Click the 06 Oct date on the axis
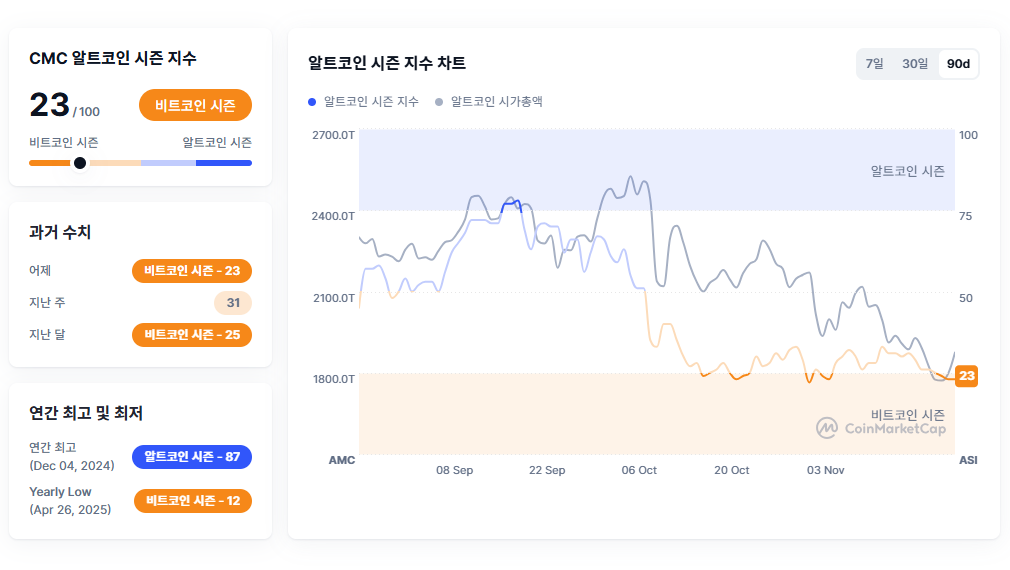The image size is (1010, 570). coord(639,470)
